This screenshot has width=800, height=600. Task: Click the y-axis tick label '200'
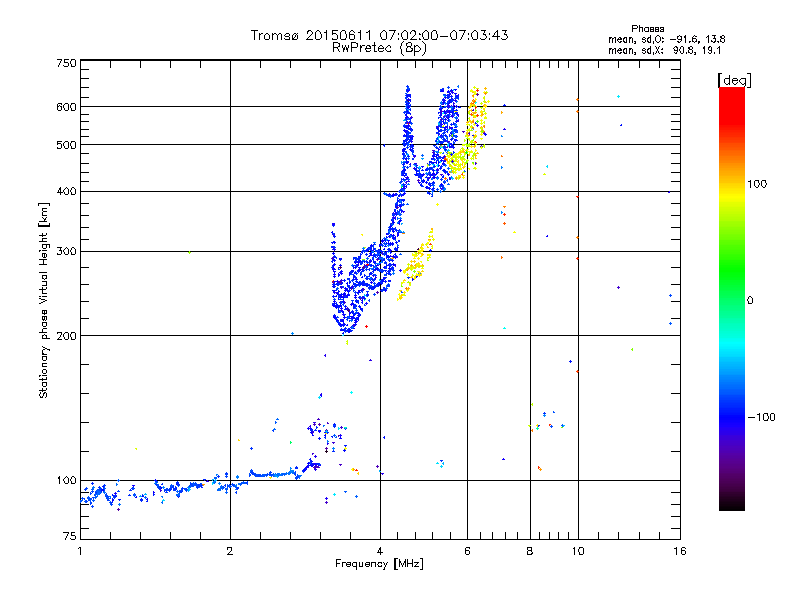66,336
